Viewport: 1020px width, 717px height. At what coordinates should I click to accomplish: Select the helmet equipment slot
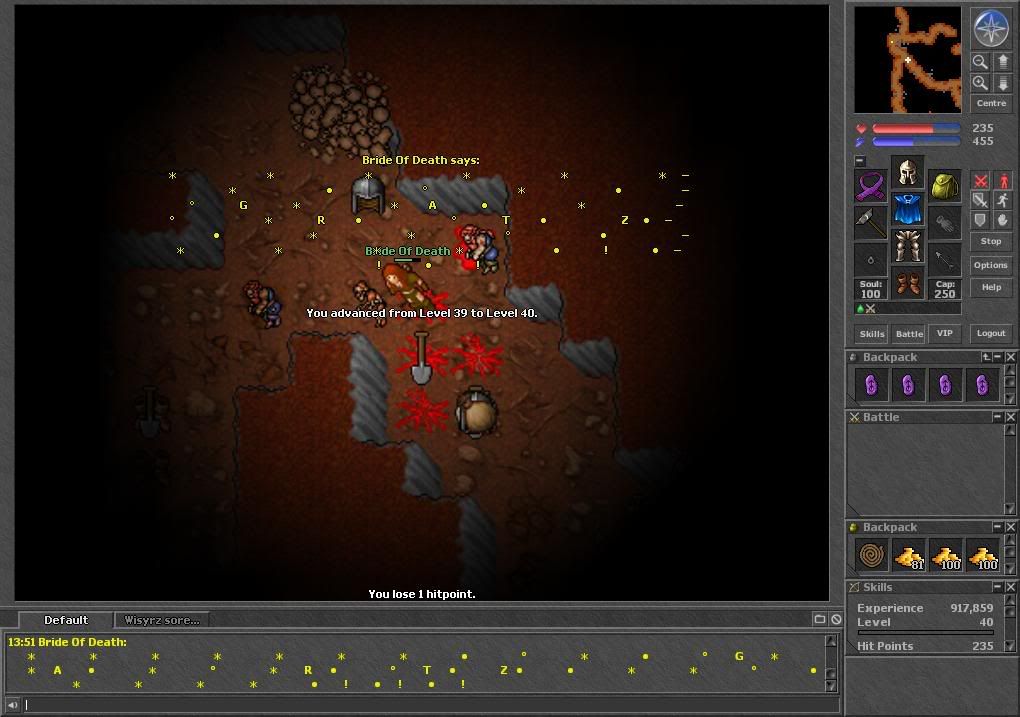coord(907,172)
